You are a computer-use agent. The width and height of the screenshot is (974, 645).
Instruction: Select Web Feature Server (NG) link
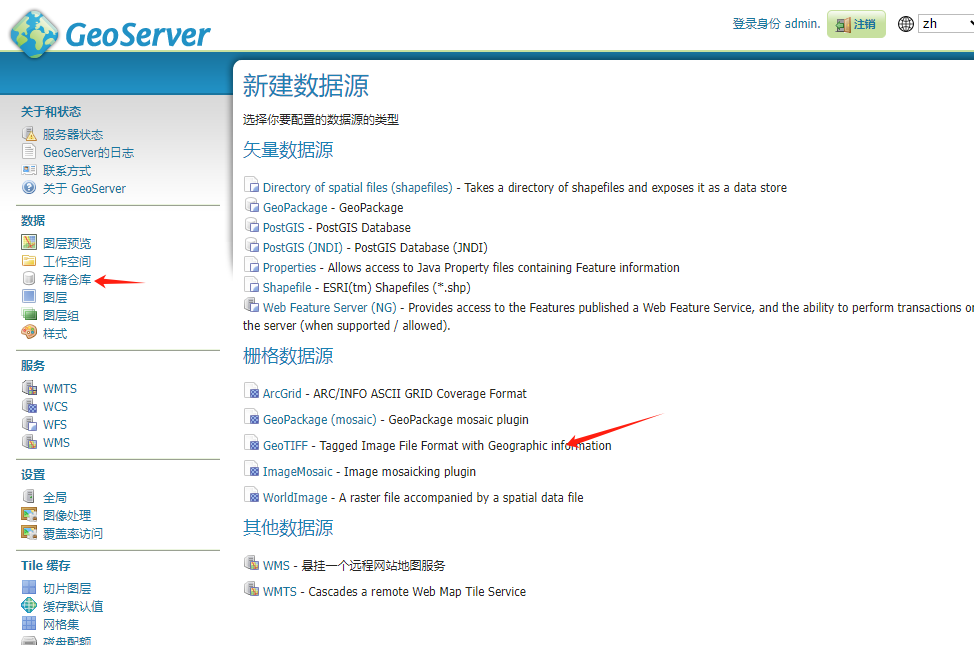(x=329, y=308)
